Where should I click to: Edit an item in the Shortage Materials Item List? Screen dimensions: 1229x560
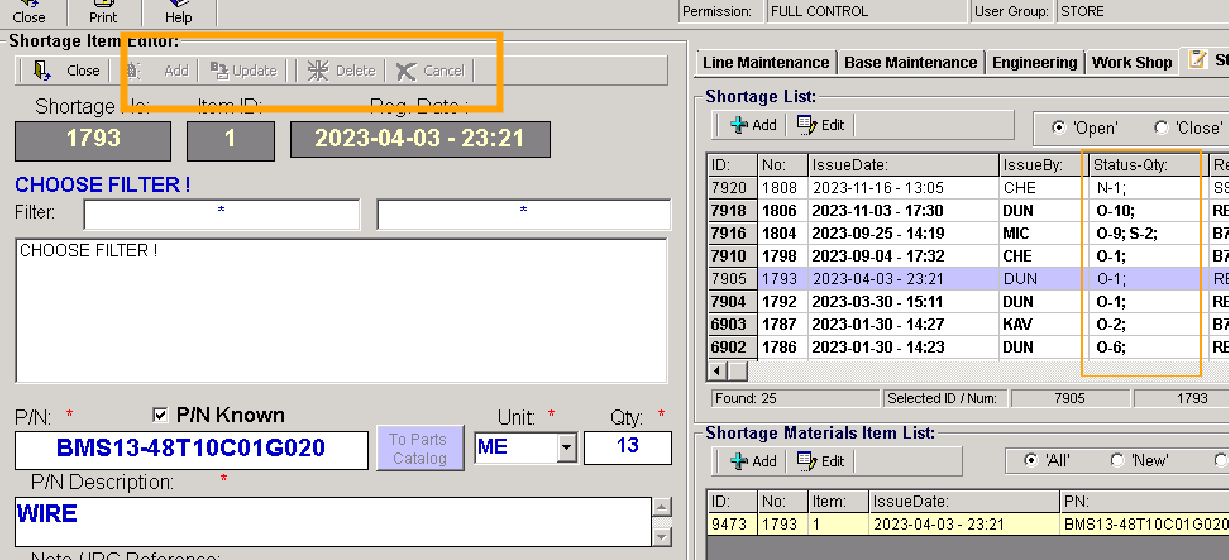[821, 461]
